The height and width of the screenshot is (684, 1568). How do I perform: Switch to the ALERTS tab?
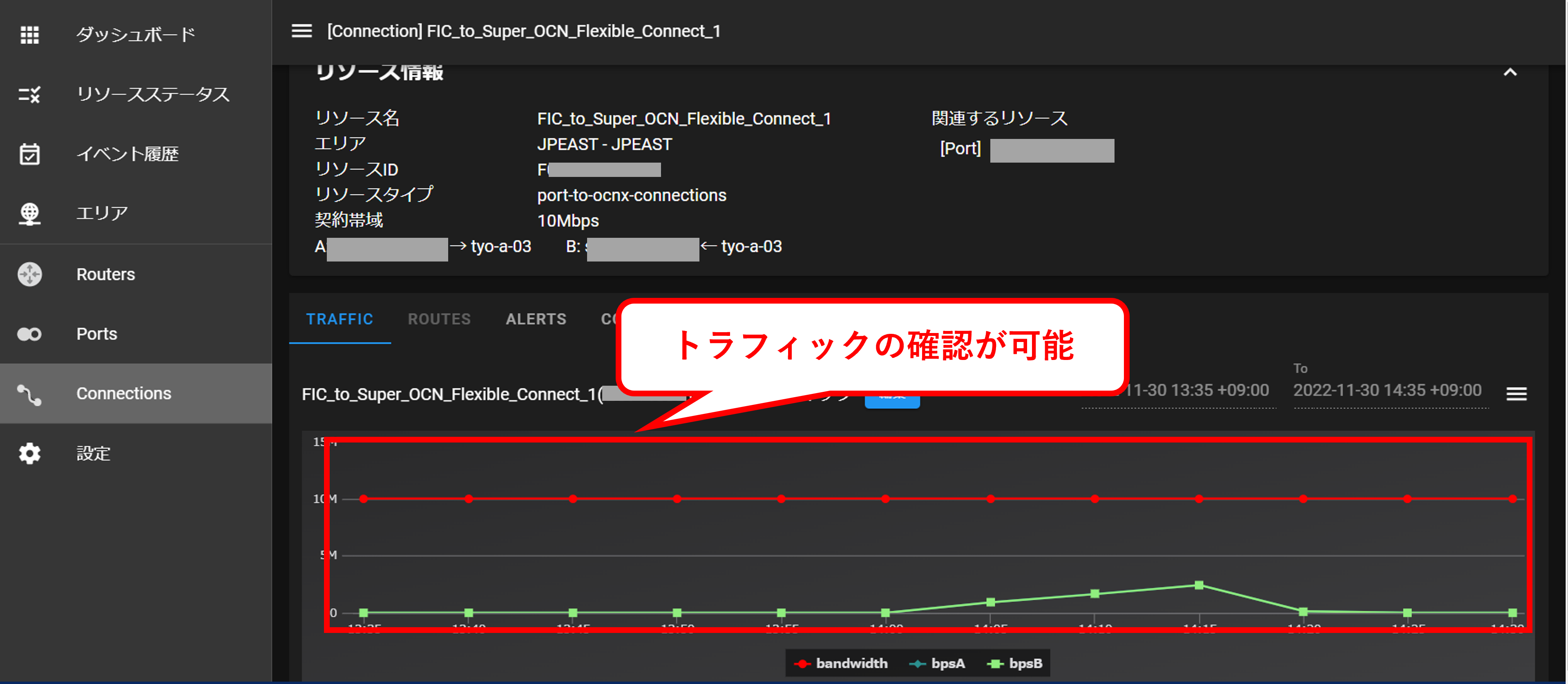pyautogui.click(x=536, y=319)
